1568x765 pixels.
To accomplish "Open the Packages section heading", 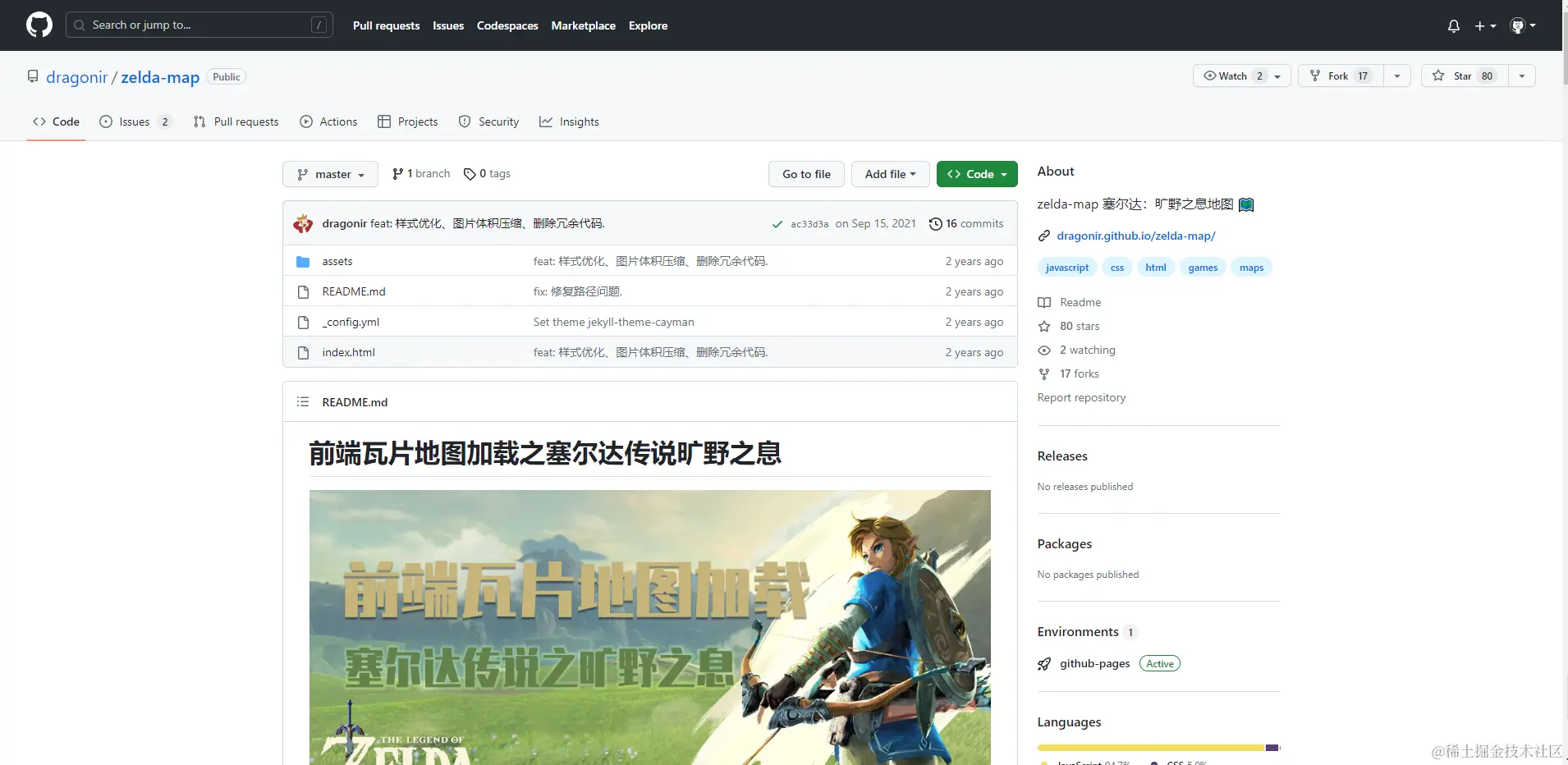I will (1065, 544).
